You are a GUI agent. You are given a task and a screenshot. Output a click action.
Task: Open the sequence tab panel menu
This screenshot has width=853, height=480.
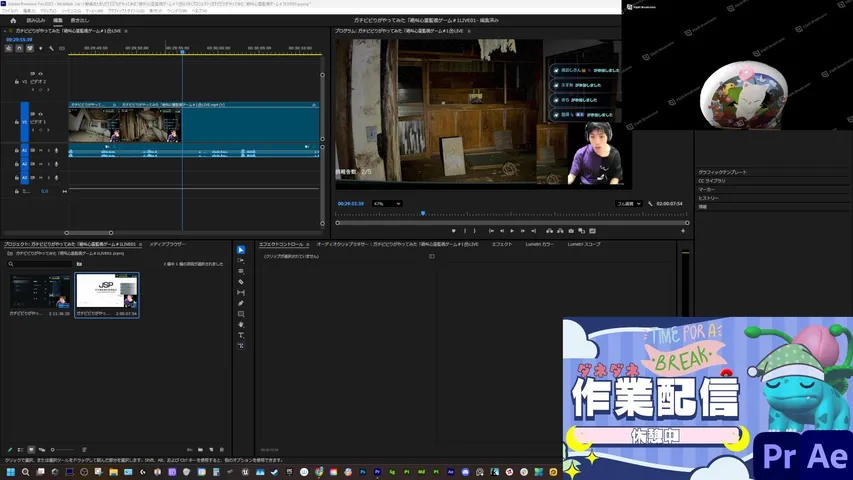126,31
